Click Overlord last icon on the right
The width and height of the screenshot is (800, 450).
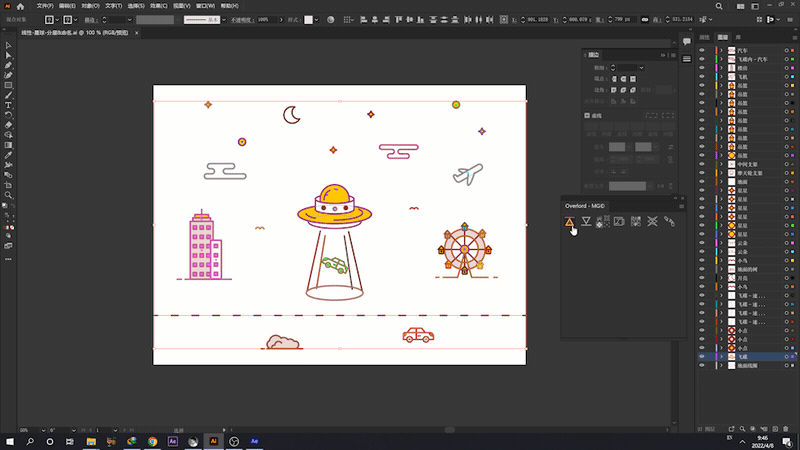click(669, 221)
